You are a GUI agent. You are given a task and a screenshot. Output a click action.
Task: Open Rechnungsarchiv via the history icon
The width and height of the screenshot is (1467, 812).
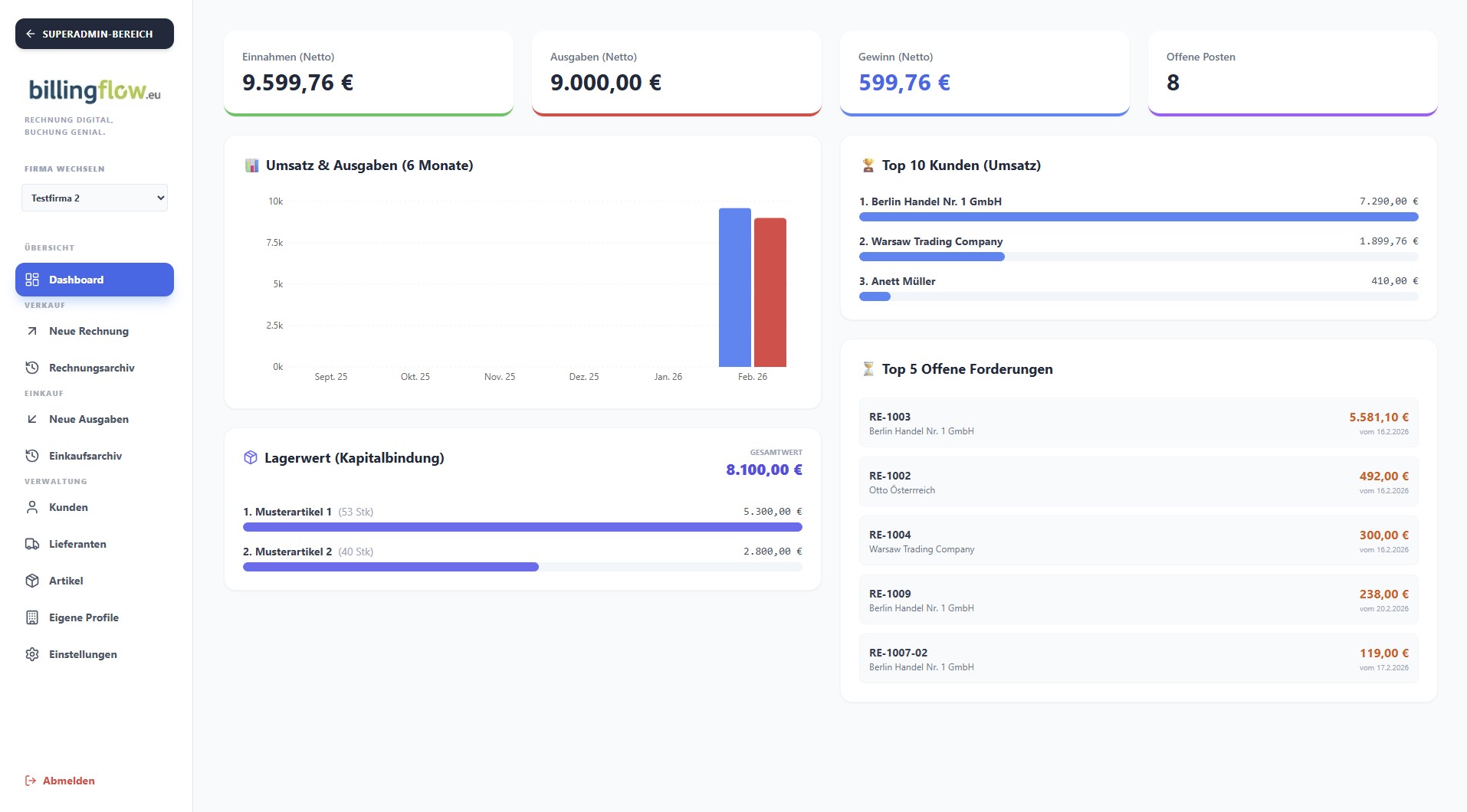tap(31, 368)
